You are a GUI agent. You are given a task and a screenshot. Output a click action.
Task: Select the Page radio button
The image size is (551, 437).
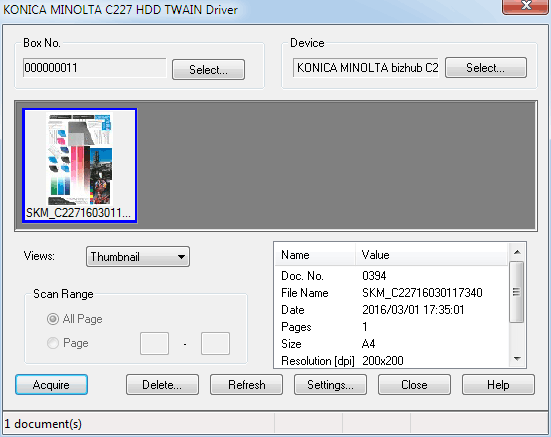(53, 343)
